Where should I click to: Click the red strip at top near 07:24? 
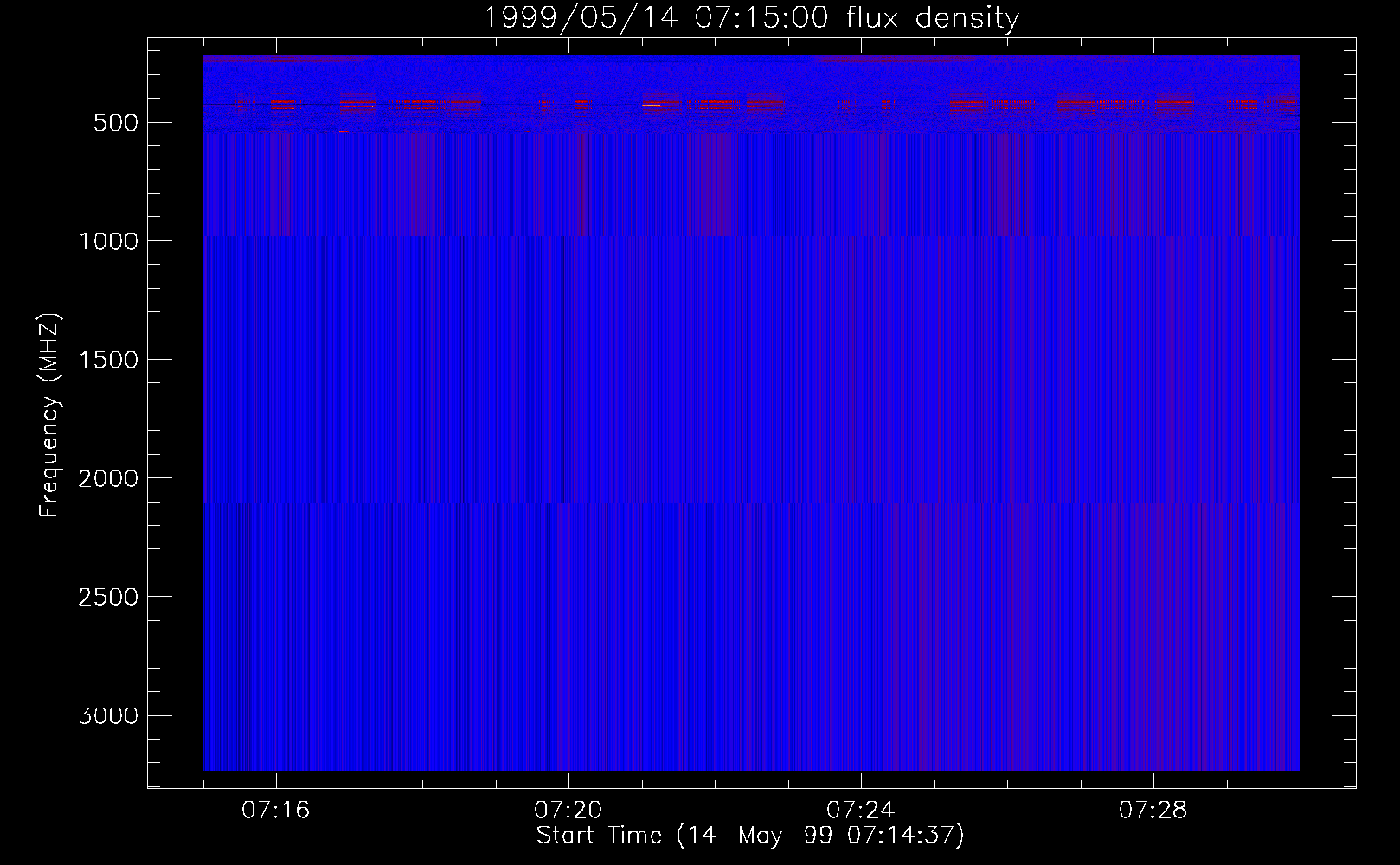pyautogui.click(x=896, y=59)
